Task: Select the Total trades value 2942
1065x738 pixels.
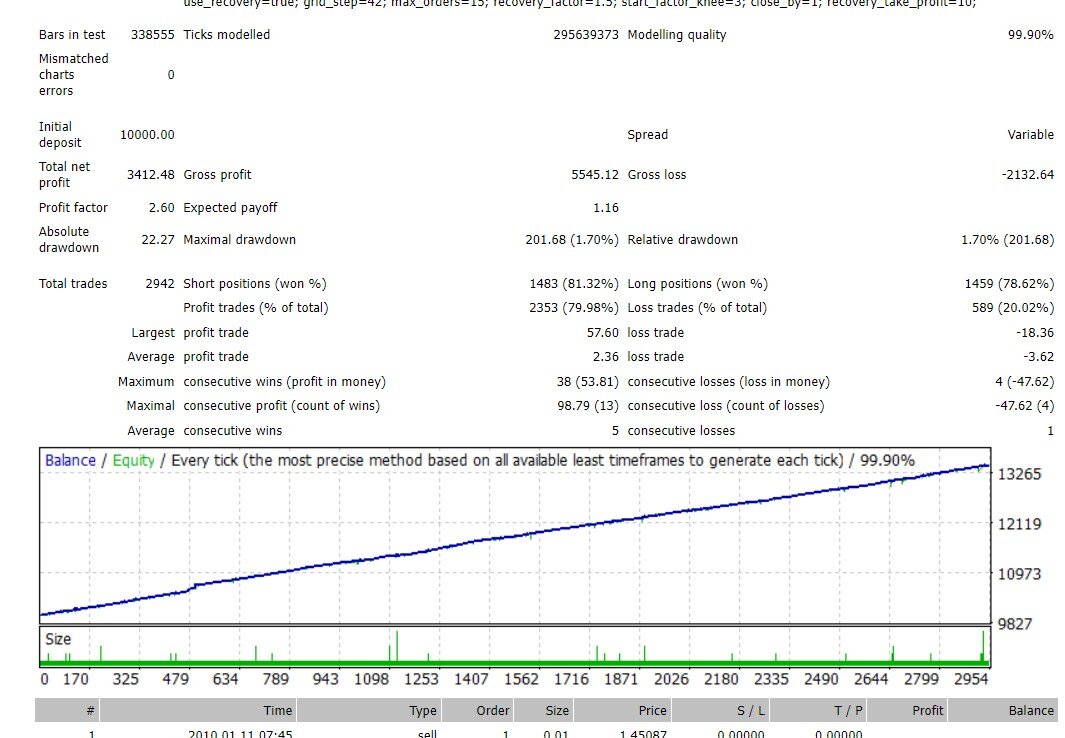Action: tap(160, 284)
